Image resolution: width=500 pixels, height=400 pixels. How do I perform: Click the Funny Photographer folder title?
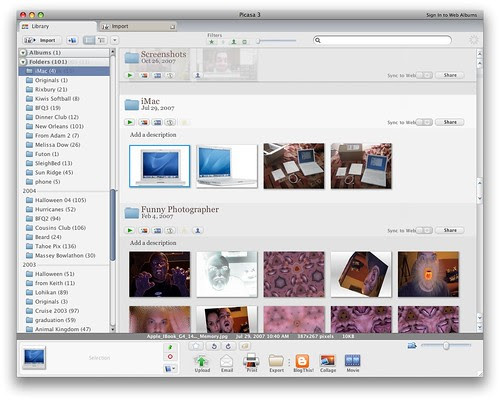pyautogui.click(x=180, y=209)
